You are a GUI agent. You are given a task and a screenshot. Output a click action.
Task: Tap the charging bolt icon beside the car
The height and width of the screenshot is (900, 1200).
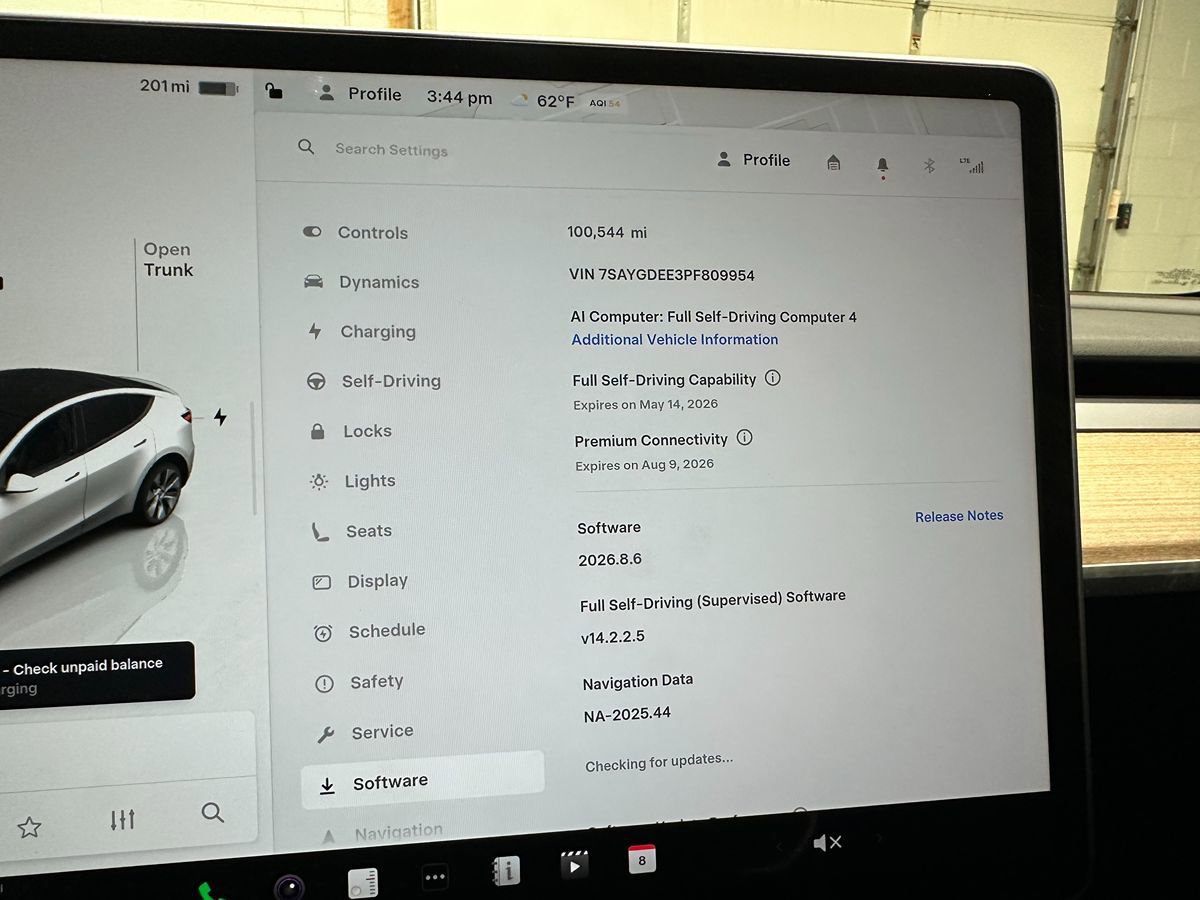coord(220,417)
